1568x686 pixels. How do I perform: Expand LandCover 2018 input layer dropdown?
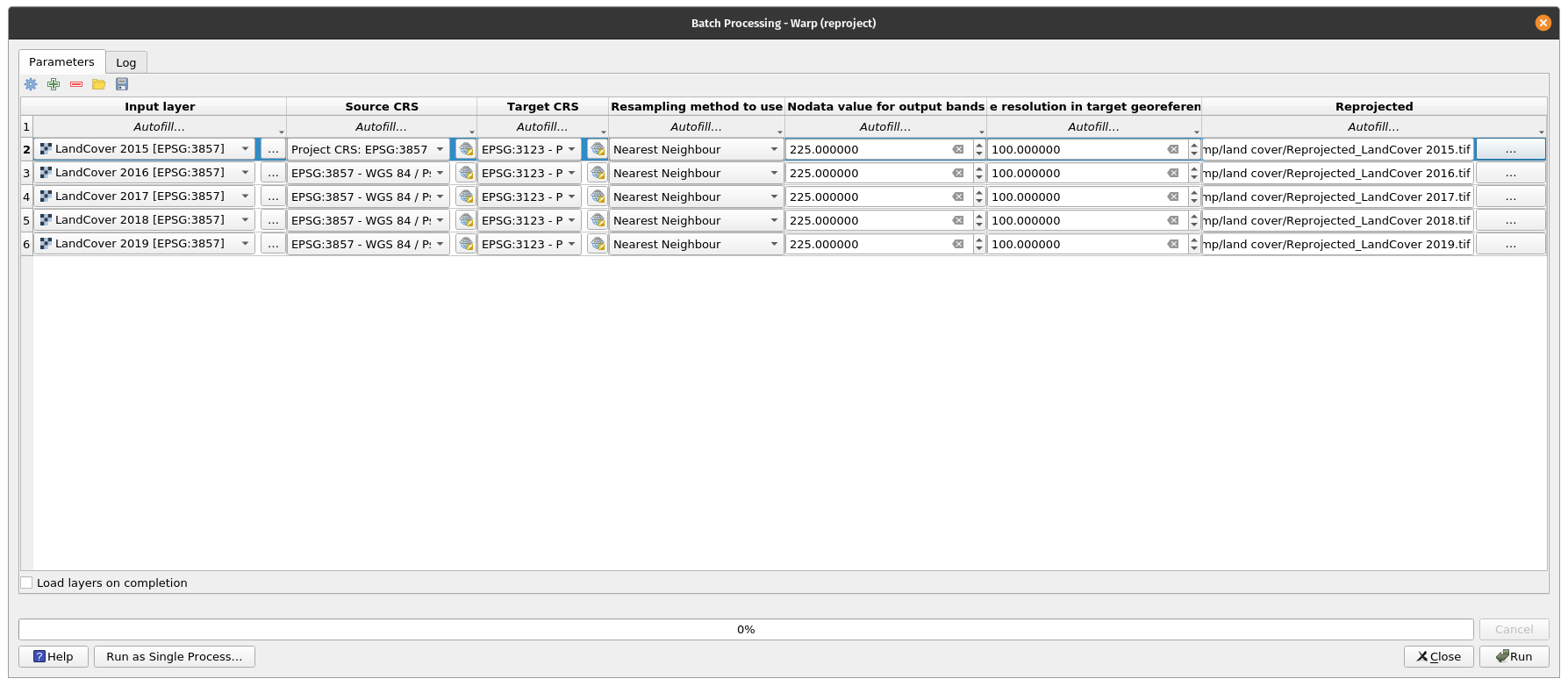point(245,220)
